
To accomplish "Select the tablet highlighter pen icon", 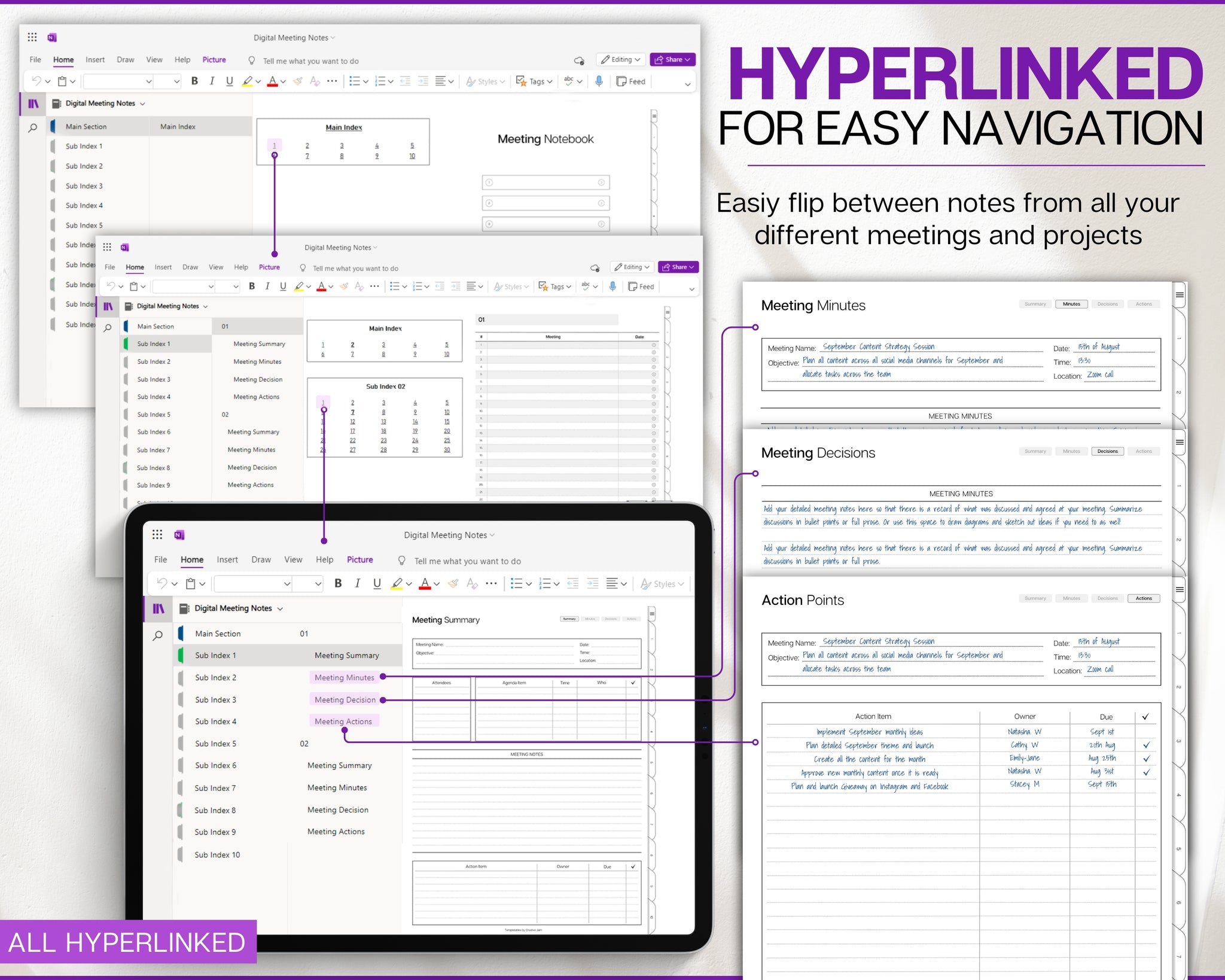I will point(397,583).
